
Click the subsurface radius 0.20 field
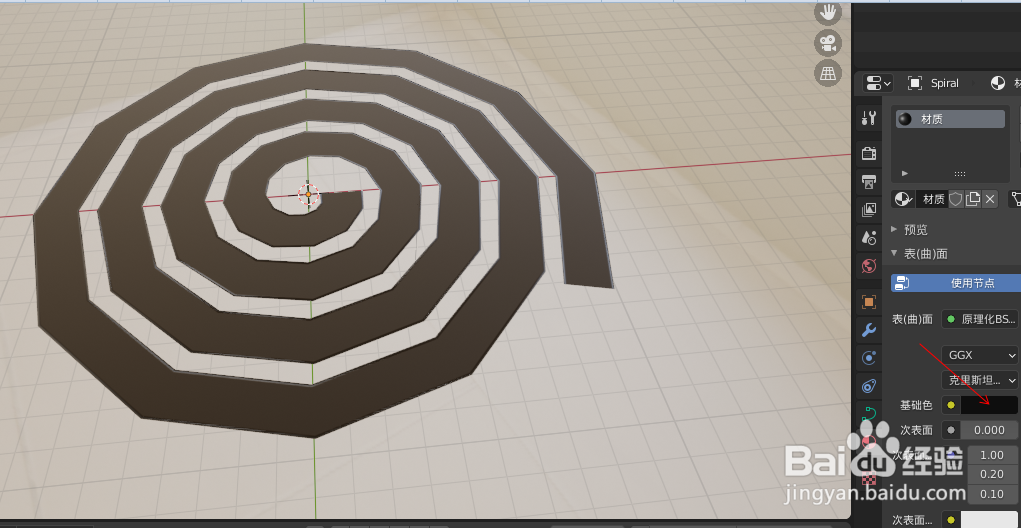(992, 474)
